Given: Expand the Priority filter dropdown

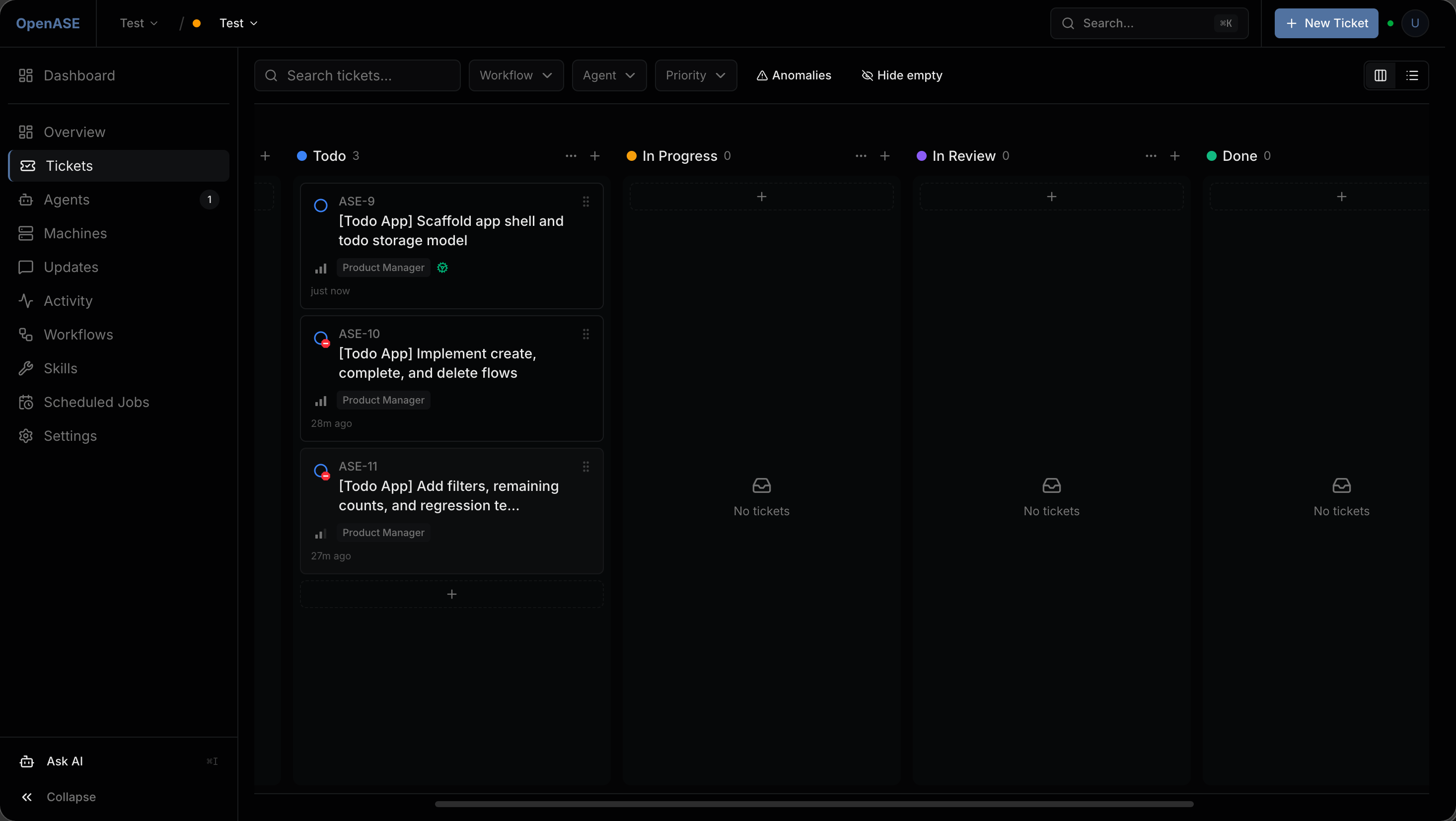Looking at the screenshot, I should coord(696,75).
